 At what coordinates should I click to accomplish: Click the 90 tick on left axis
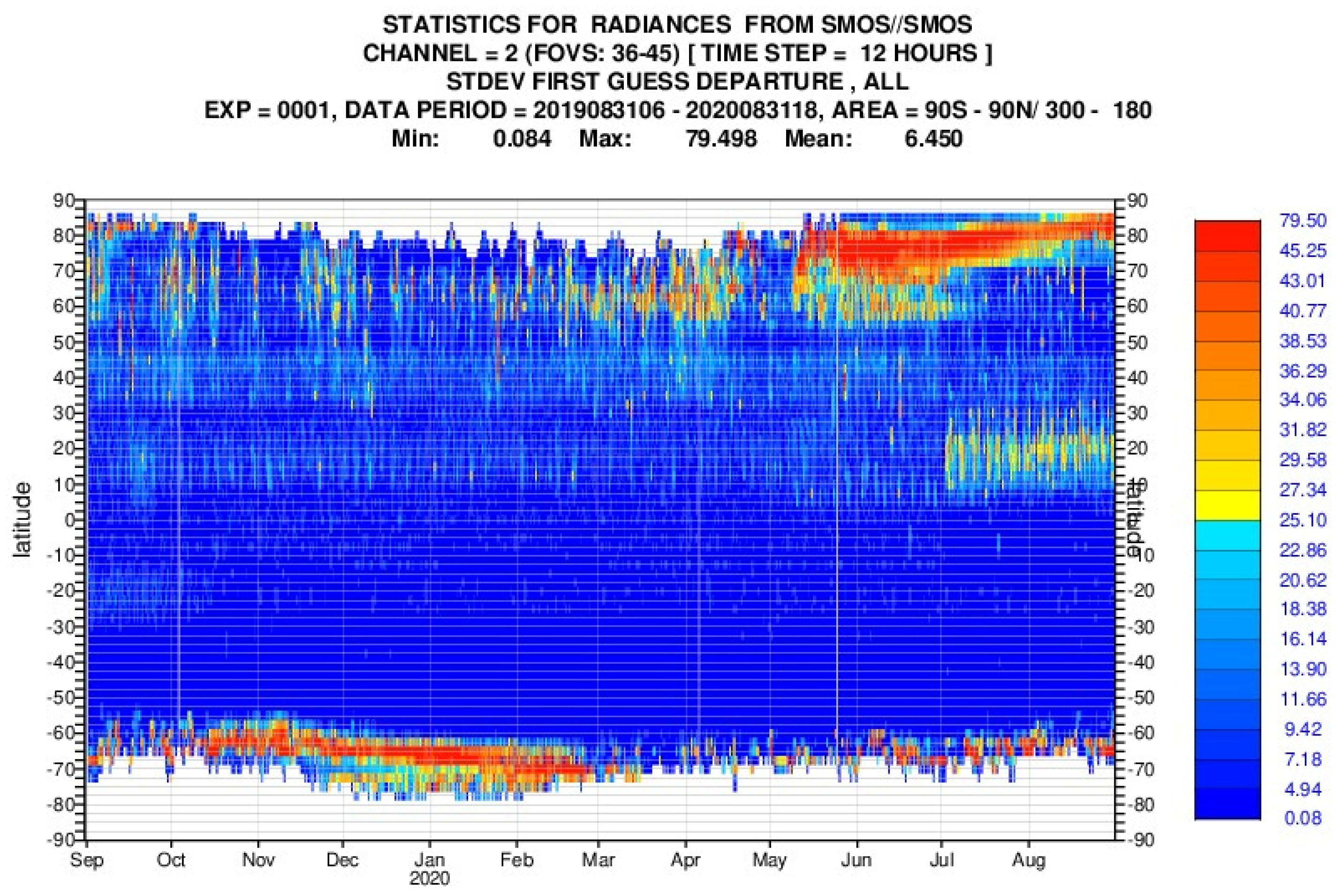pyautogui.click(x=64, y=201)
